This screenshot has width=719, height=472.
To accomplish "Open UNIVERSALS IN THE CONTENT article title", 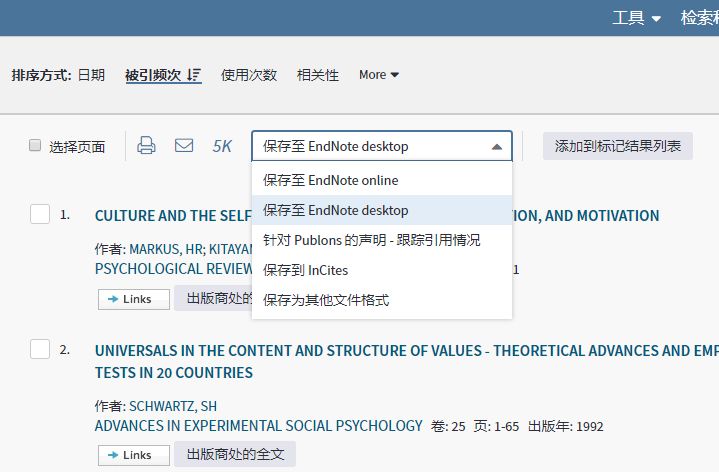I will point(406,361).
